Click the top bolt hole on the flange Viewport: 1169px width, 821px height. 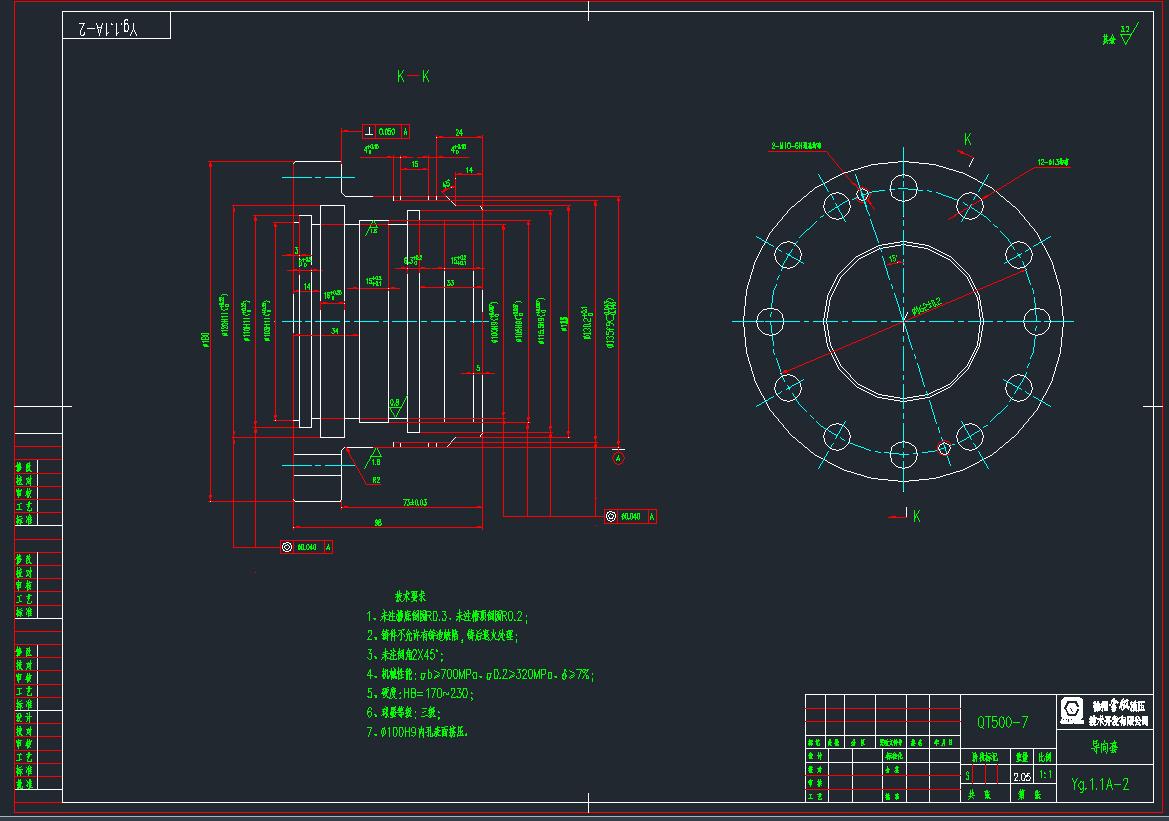[904, 187]
